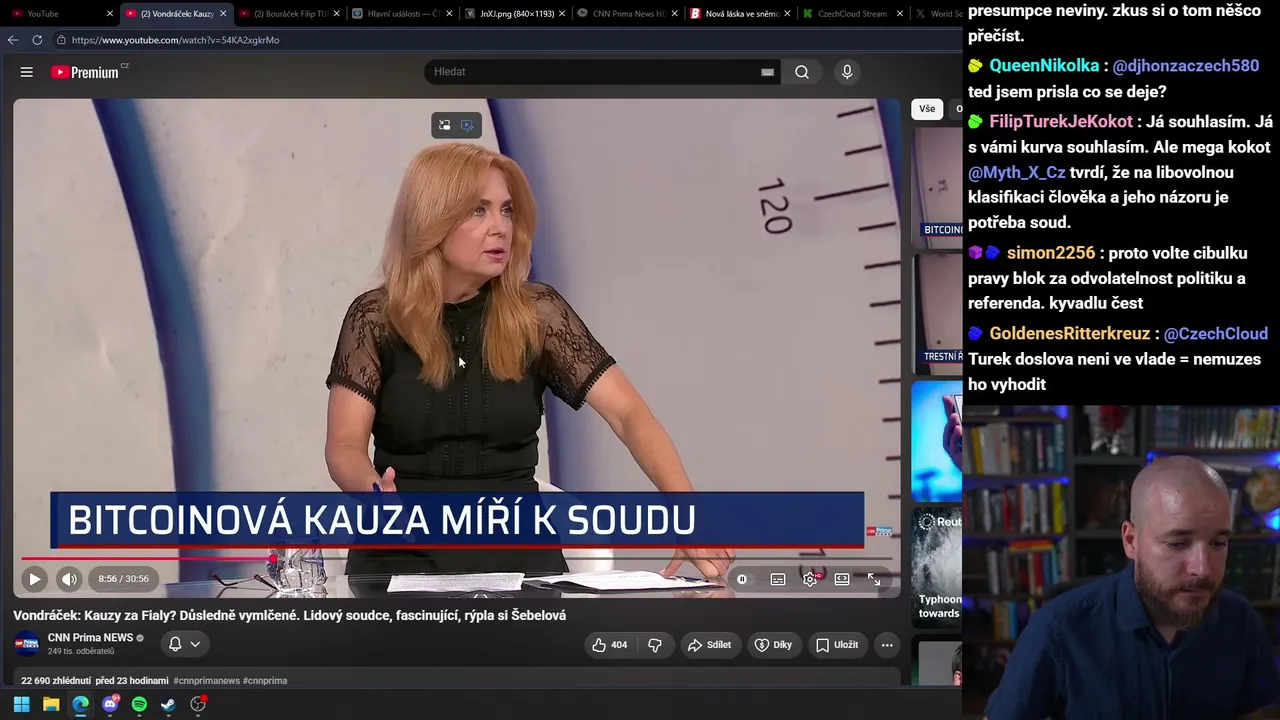Open the notification bell dropdown for the channel
This screenshot has height=720, width=1280.
click(184, 644)
